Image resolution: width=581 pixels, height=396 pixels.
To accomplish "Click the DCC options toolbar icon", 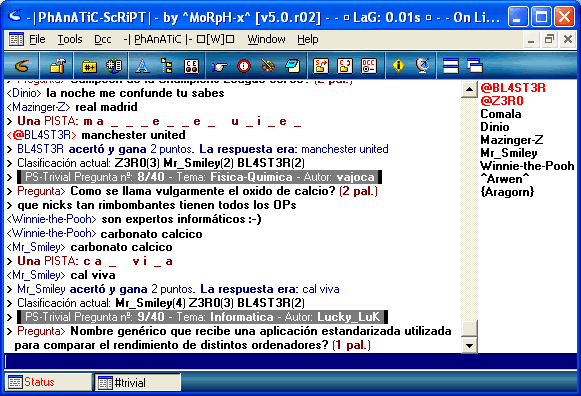I will (369, 66).
